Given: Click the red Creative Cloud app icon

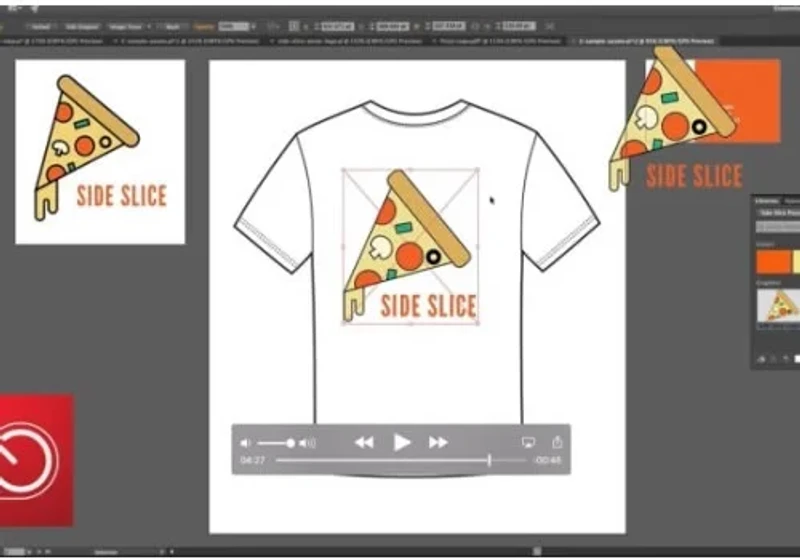Looking at the screenshot, I should point(36,460).
